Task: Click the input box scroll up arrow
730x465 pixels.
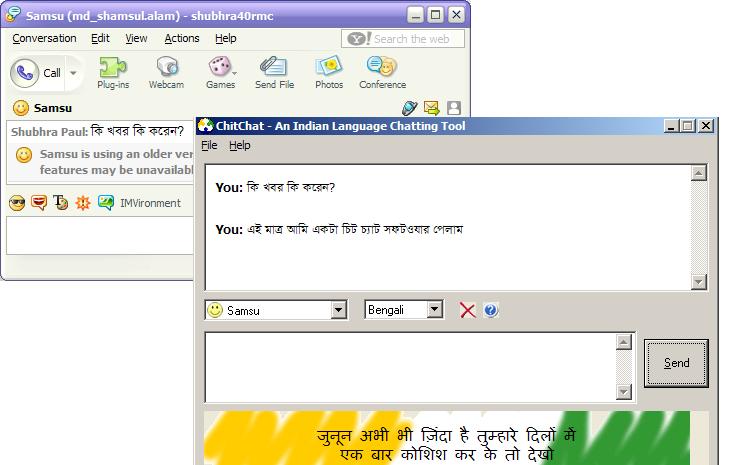Action: pos(623,342)
